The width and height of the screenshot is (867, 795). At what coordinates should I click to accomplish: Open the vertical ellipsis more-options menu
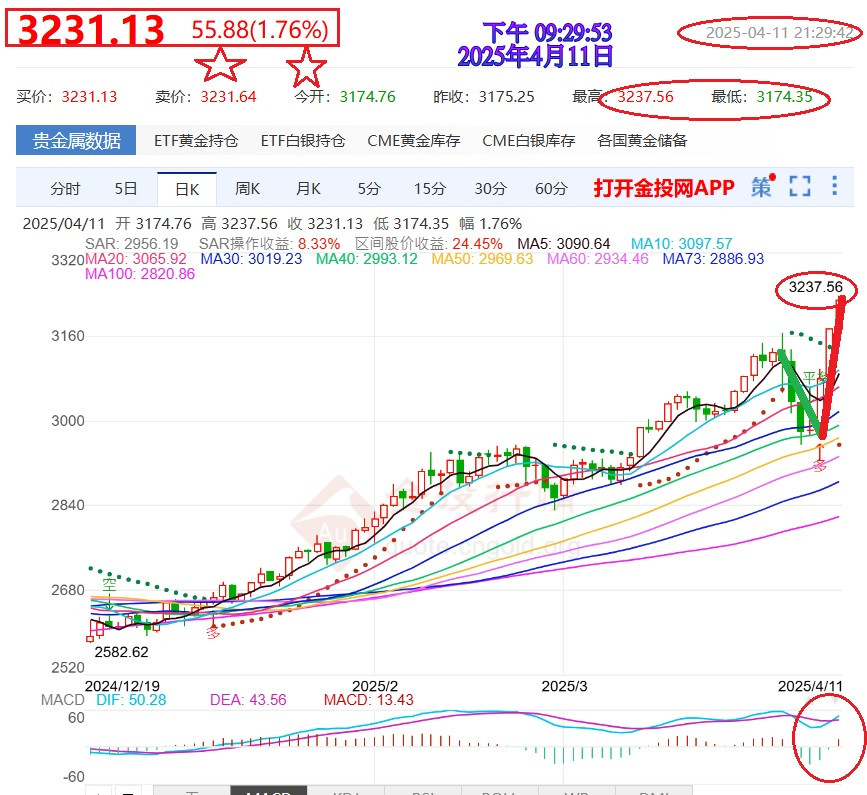point(833,187)
